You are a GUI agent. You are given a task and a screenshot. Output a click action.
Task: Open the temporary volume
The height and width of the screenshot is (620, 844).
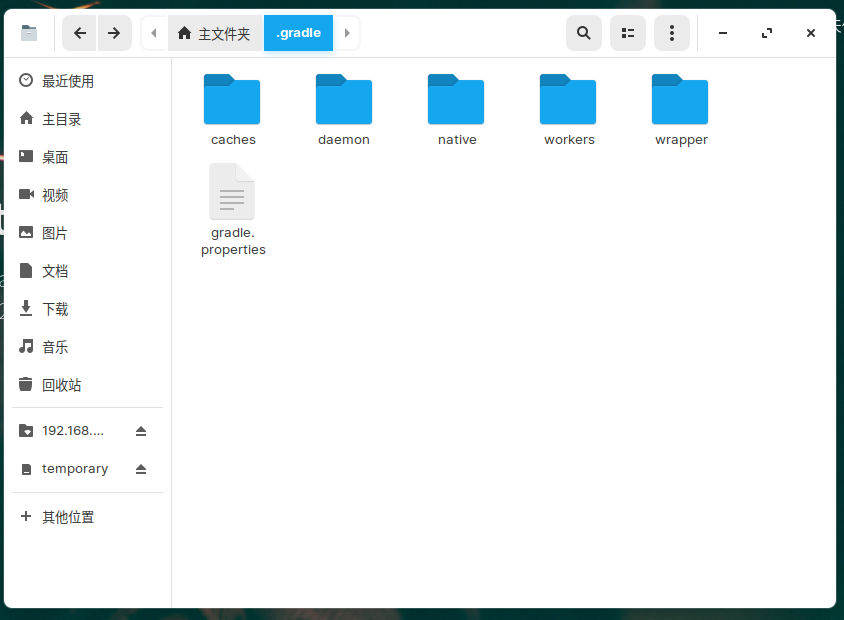[73, 469]
